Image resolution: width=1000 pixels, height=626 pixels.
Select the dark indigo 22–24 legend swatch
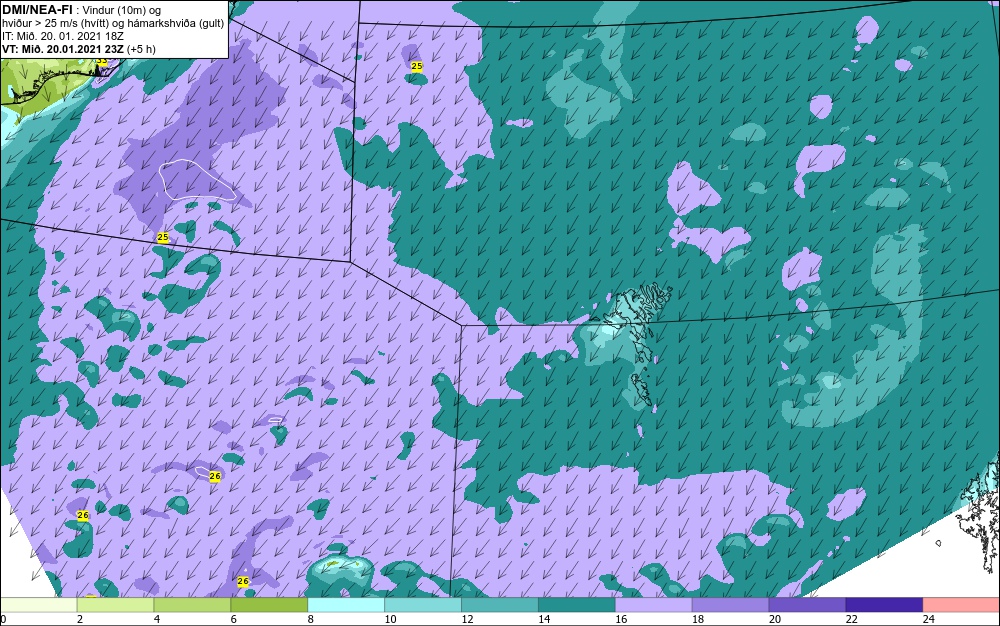pyautogui.click(x=884, y=605)
